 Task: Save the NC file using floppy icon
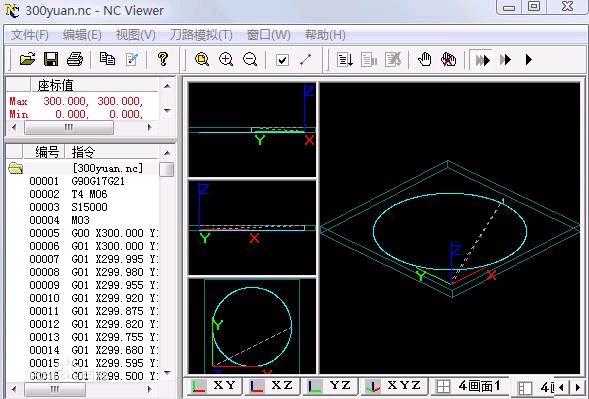point(51,59)
